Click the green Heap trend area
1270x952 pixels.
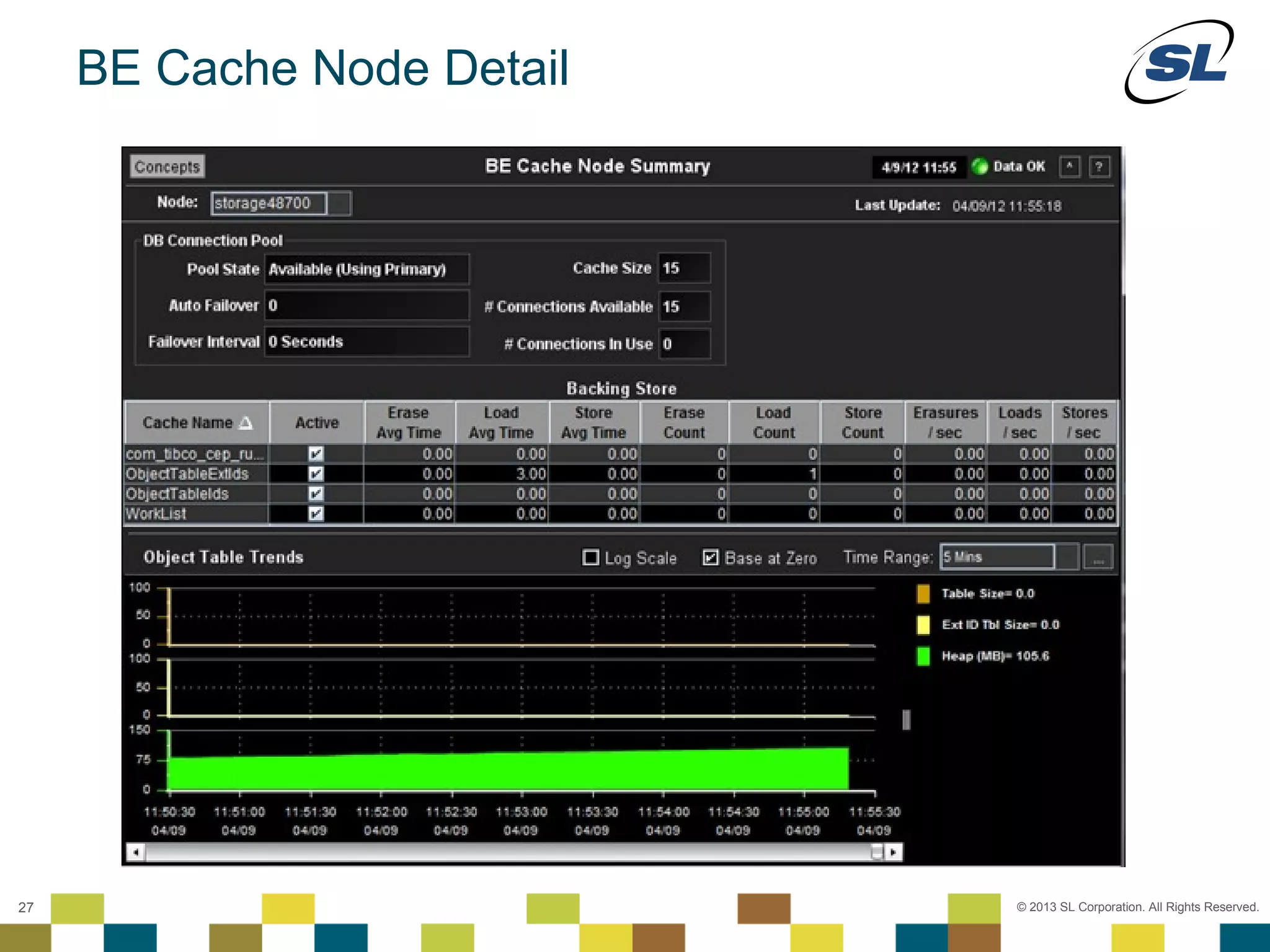tap(508, 770)
